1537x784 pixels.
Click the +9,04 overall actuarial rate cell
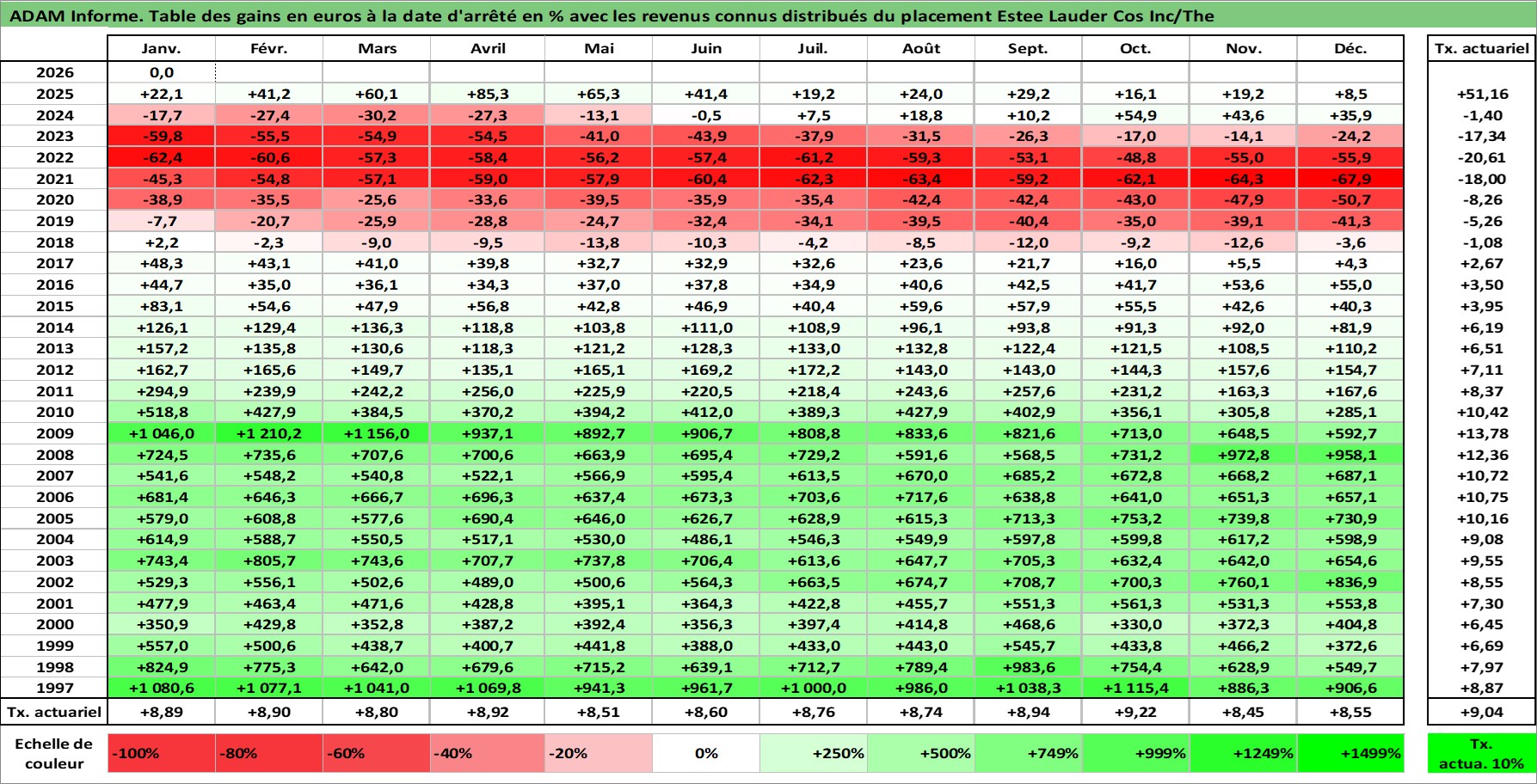coord(1481,712)
